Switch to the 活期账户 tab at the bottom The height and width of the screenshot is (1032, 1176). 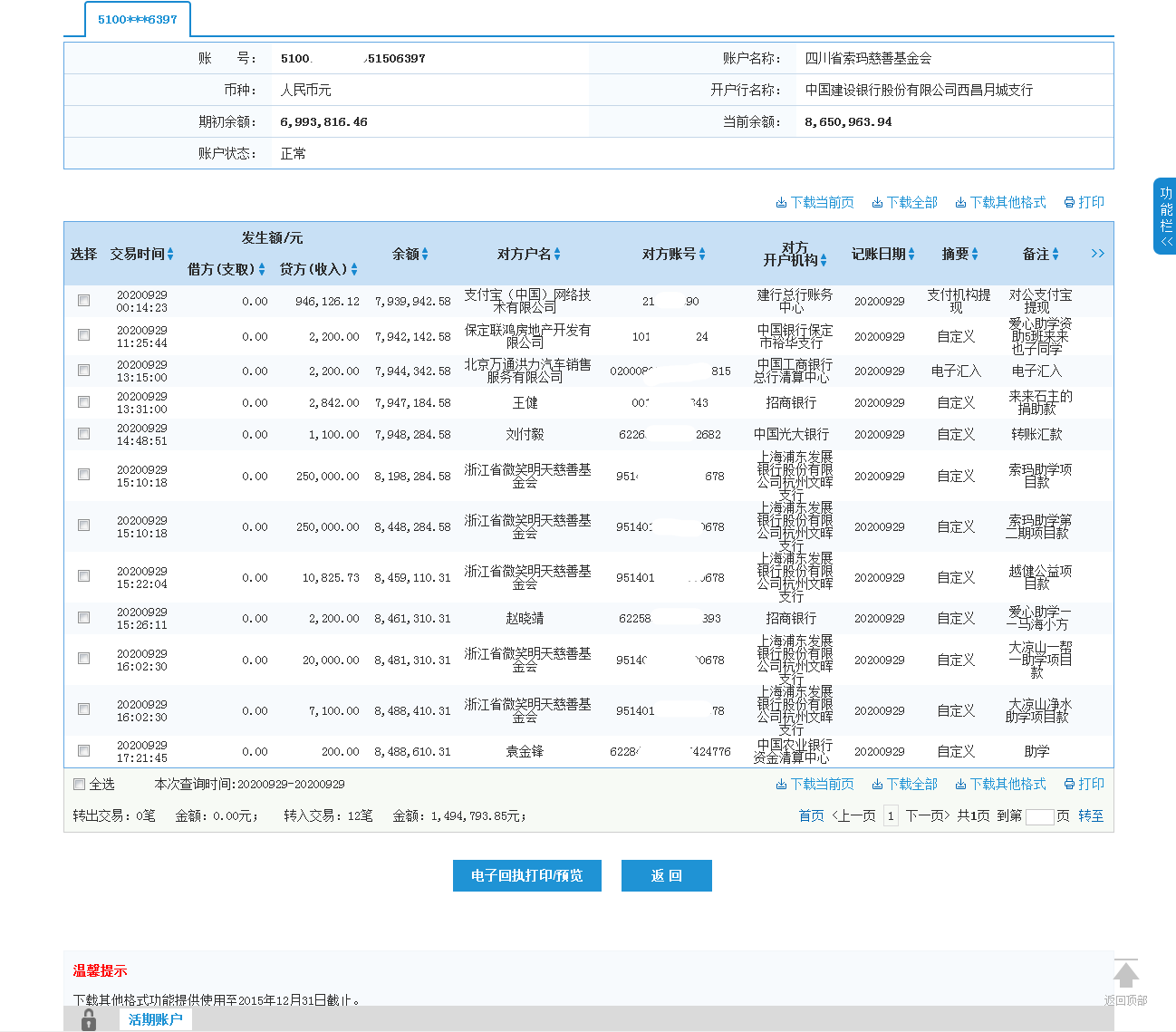click(x=154, y=1019)
